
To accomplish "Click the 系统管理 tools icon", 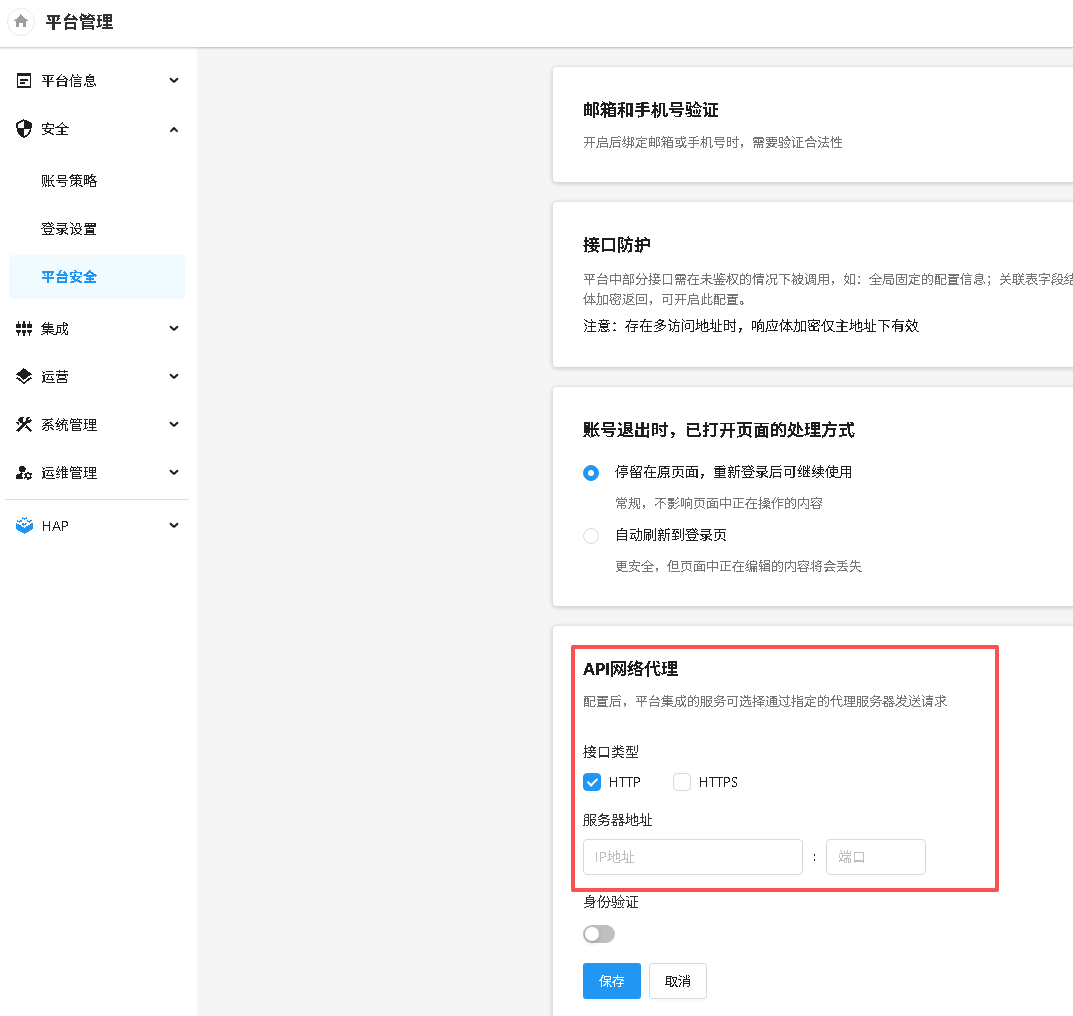I will point(25,425).
